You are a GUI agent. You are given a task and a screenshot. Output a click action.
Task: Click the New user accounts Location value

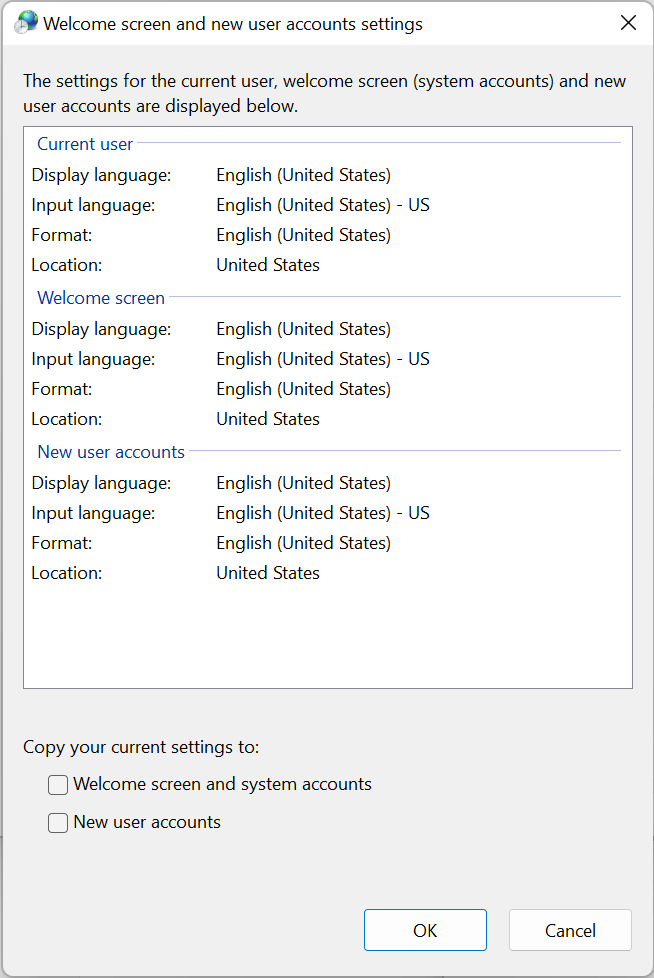[267, 572]
